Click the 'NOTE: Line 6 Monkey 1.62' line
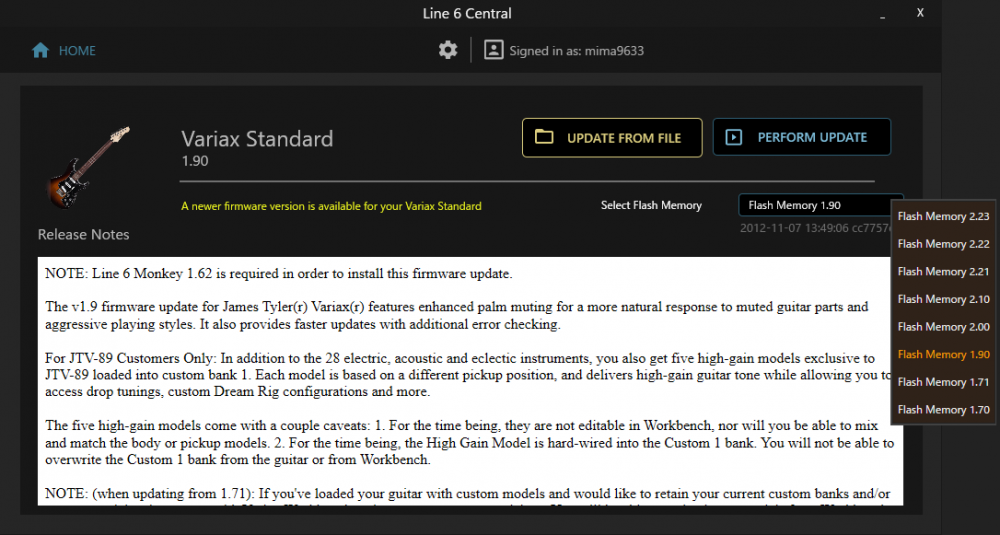This screenshot has height=535, width=1000. pos(279,274)
